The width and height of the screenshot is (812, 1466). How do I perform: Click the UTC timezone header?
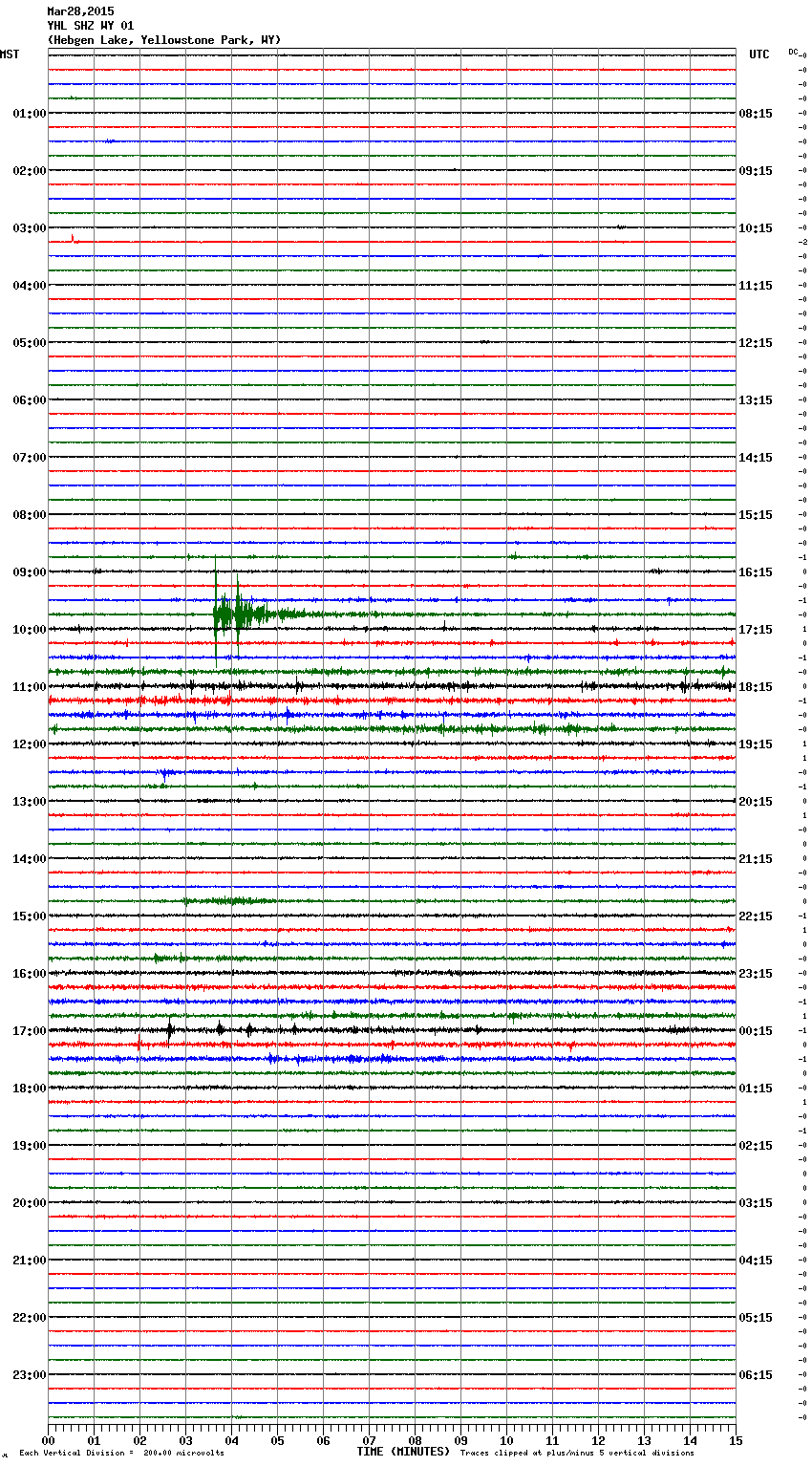point(759,54)
